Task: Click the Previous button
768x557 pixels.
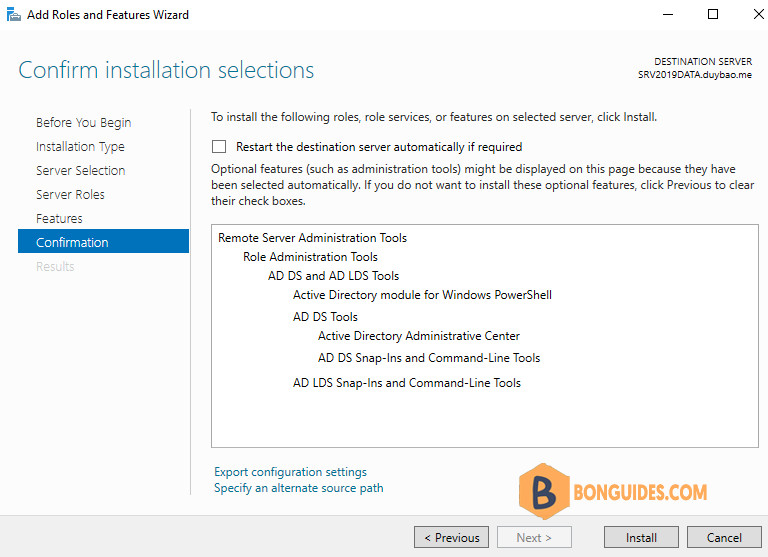Action: tap(451, 537)
